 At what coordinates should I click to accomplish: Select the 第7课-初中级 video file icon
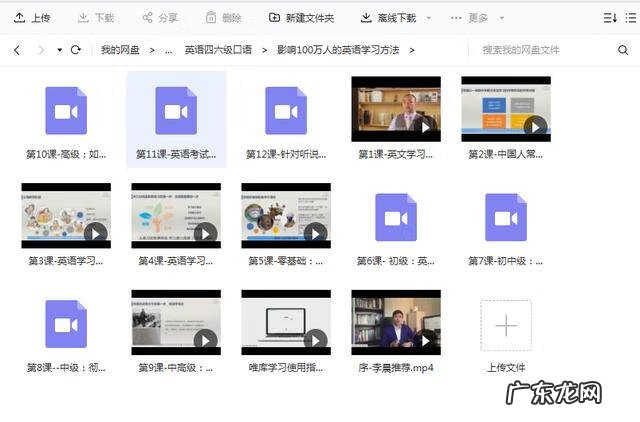click(x=506, y=217)
